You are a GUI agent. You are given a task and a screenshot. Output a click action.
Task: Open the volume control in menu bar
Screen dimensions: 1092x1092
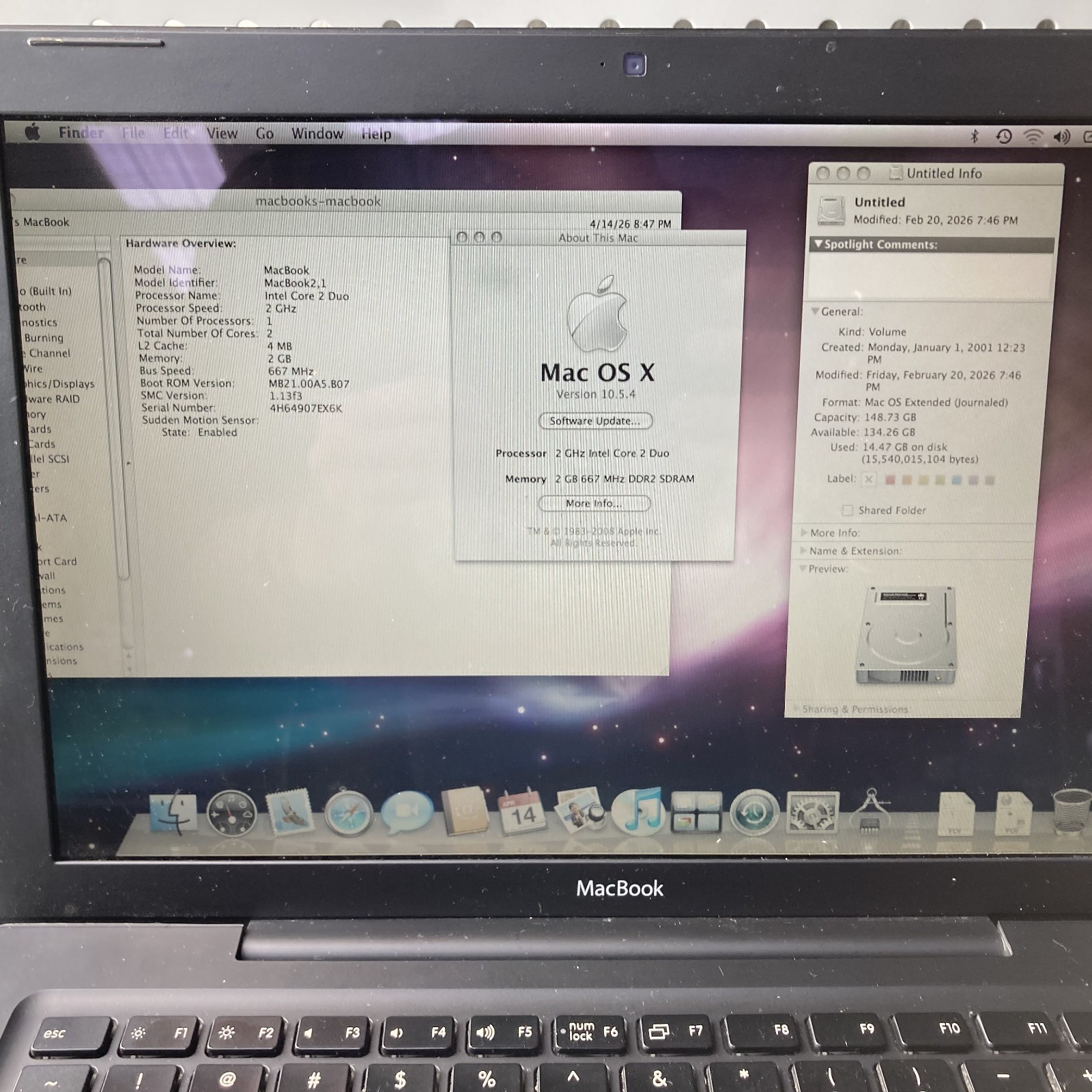click(x=1062, y=137)
